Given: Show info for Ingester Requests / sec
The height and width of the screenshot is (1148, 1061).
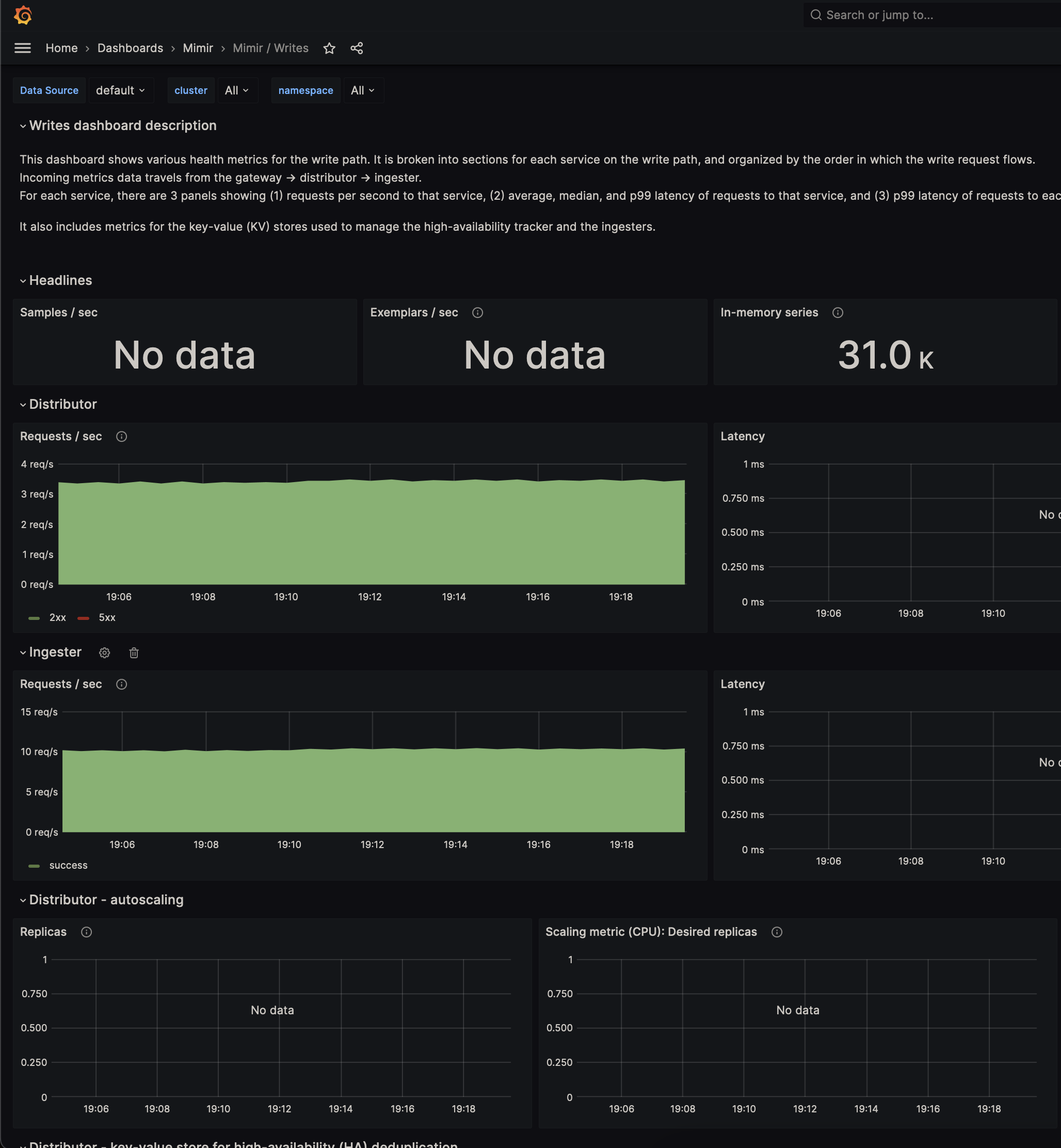Looking at the screenshot, I should tap(121, 684).
